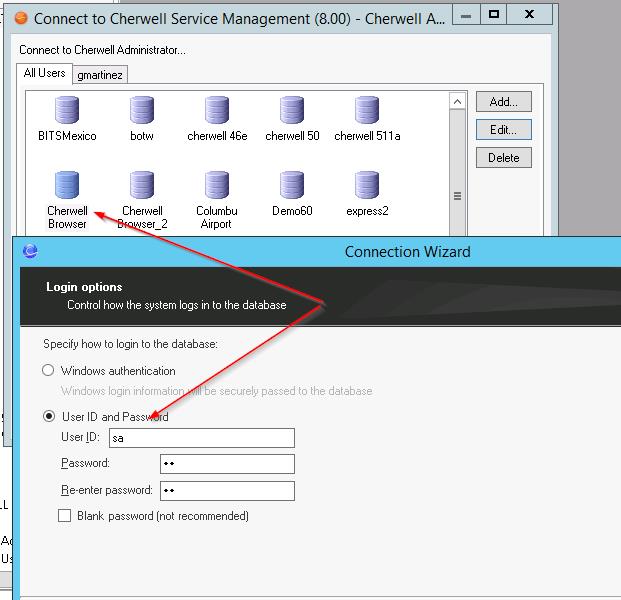Screen dimensions: 621x600
Task: Enable the Blank password checkbox
Action: click(65, 516)
